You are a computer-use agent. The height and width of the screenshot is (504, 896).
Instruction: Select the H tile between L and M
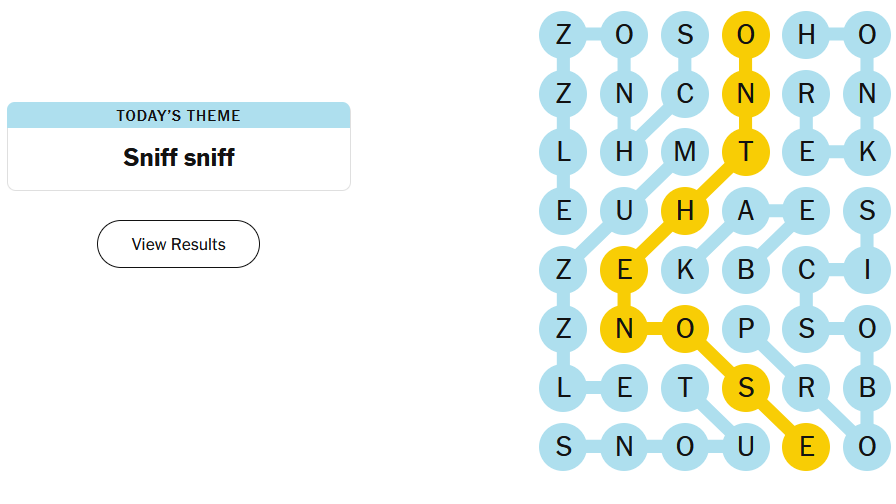(x=624, y=152)
